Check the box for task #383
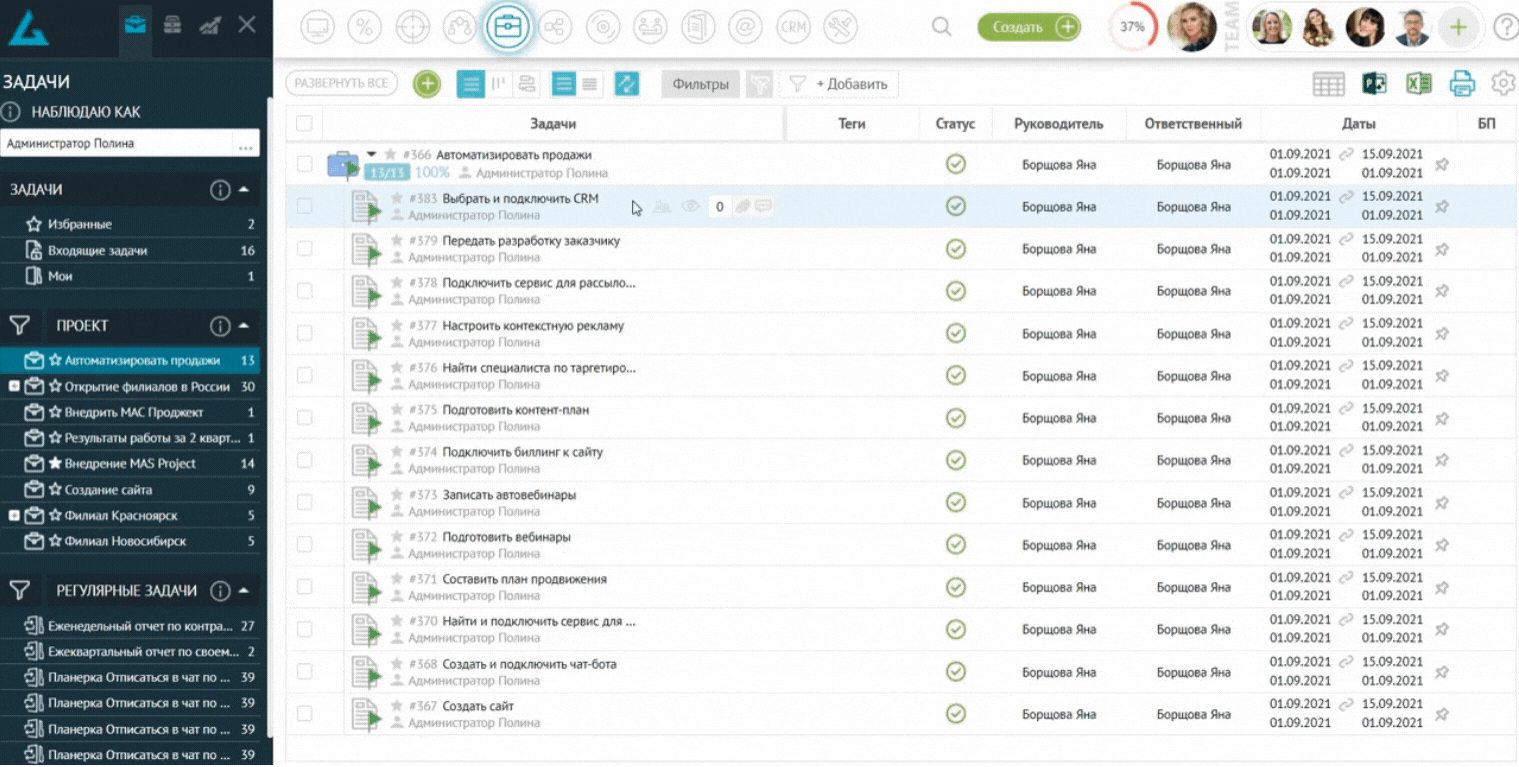 point(304,206)
